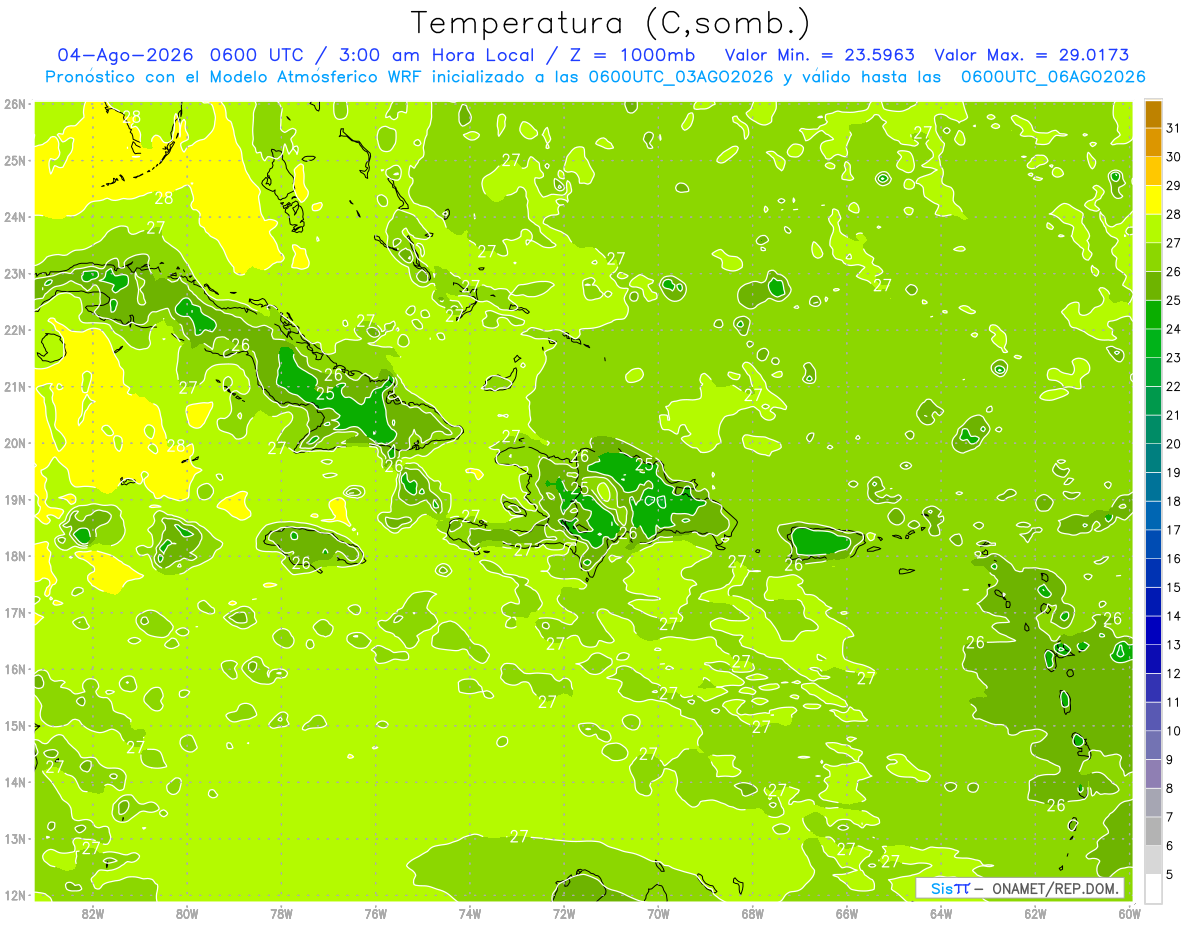This screenshot has width=1200, height=927.
Task: Click the "14N" latitude axis label
Action: [x=15, y=782]
